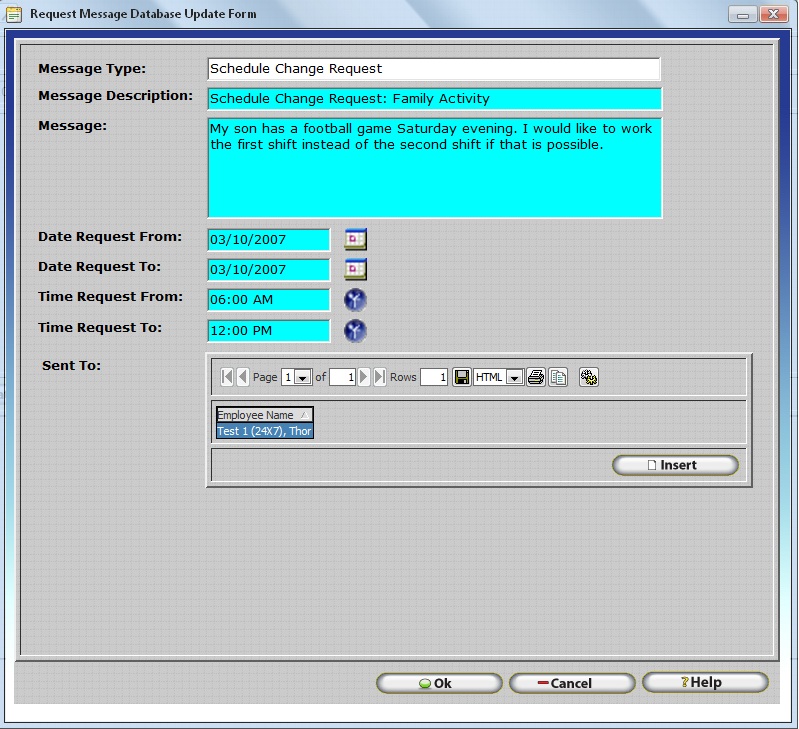Go to the next page of the grid
799x729 pixels.
coord(364,377)
